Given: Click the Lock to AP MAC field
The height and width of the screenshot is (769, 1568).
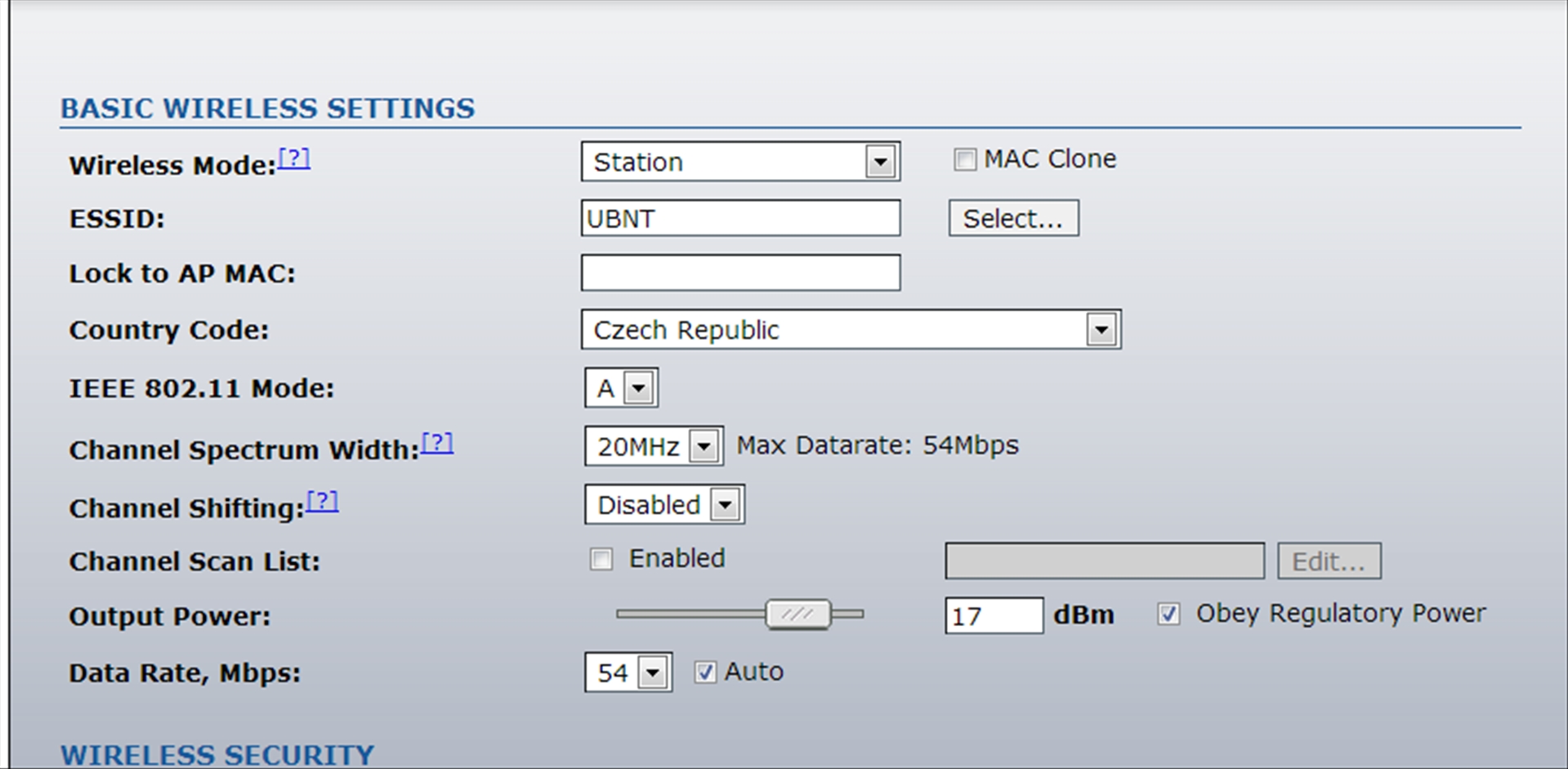Looking at the screenshot, I should [x=740, y=273].
